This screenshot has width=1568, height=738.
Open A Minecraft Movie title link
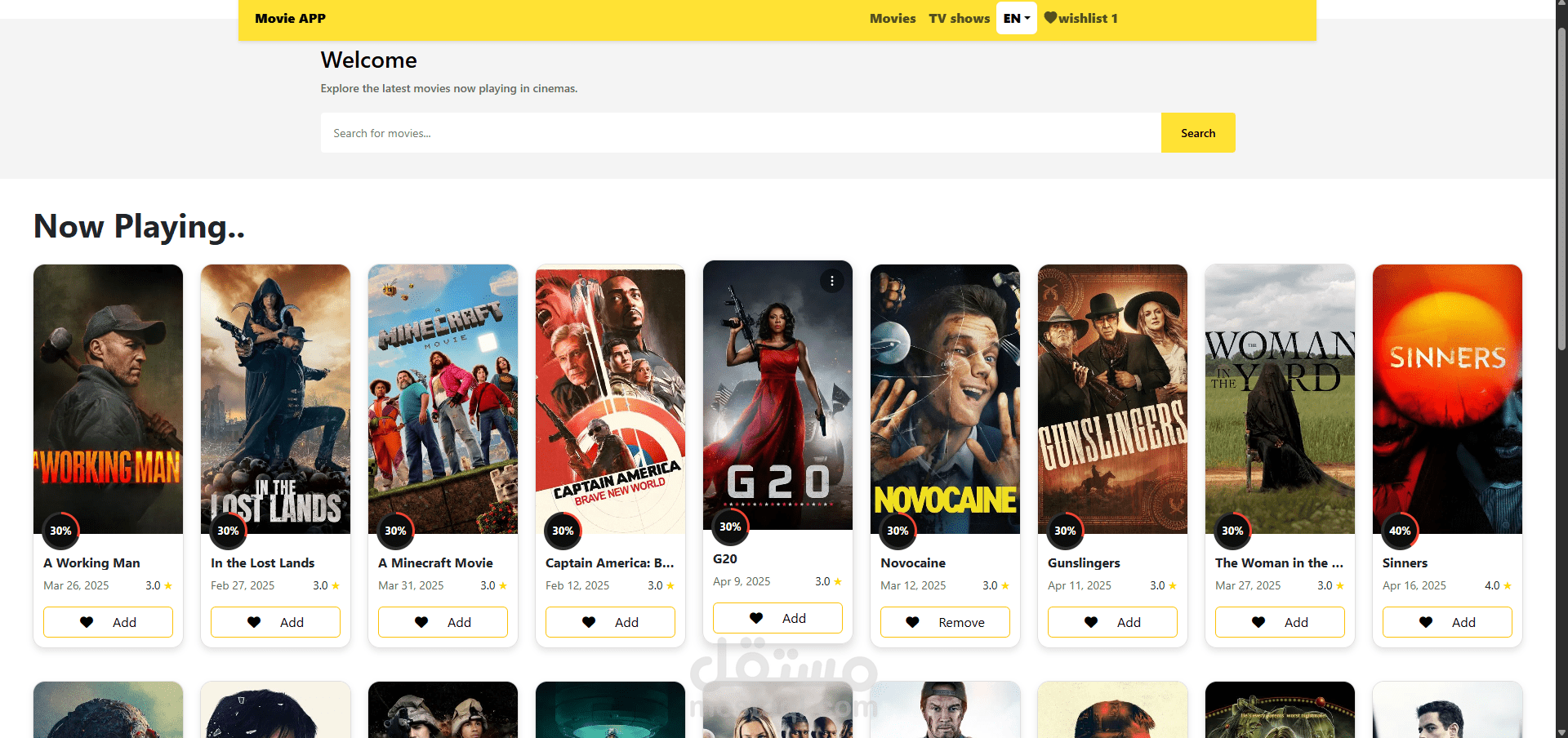pyautogui.click(x=435, y=562)
